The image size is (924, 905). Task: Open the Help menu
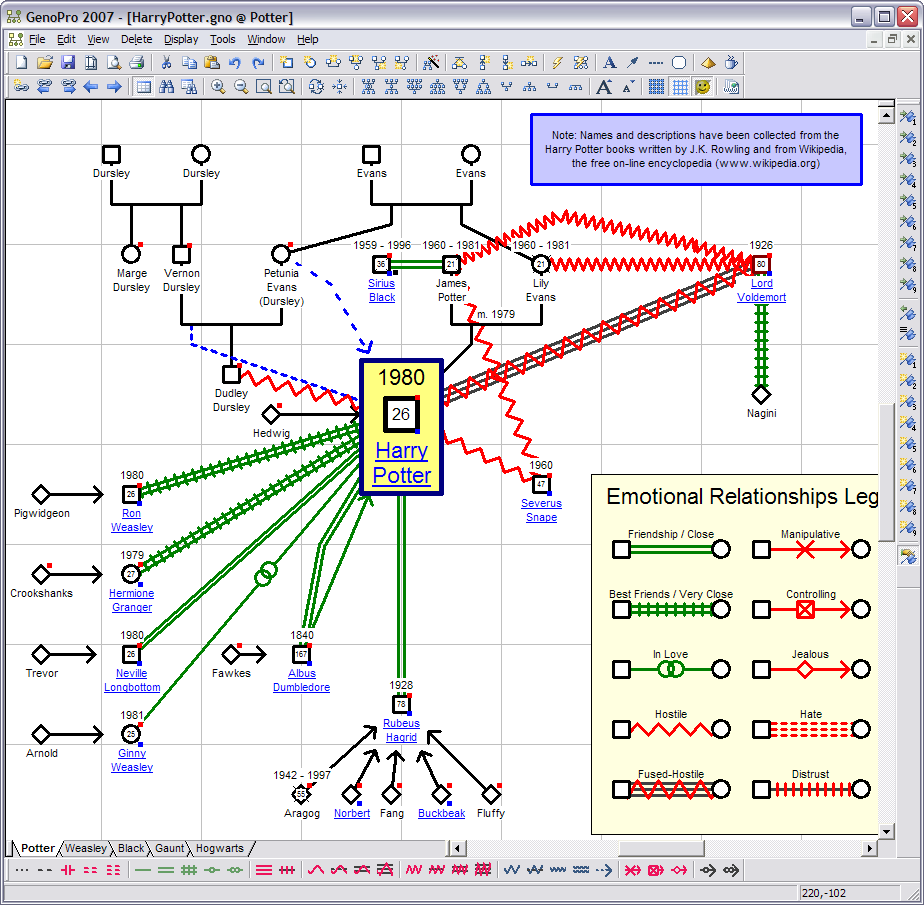[308, 39]
